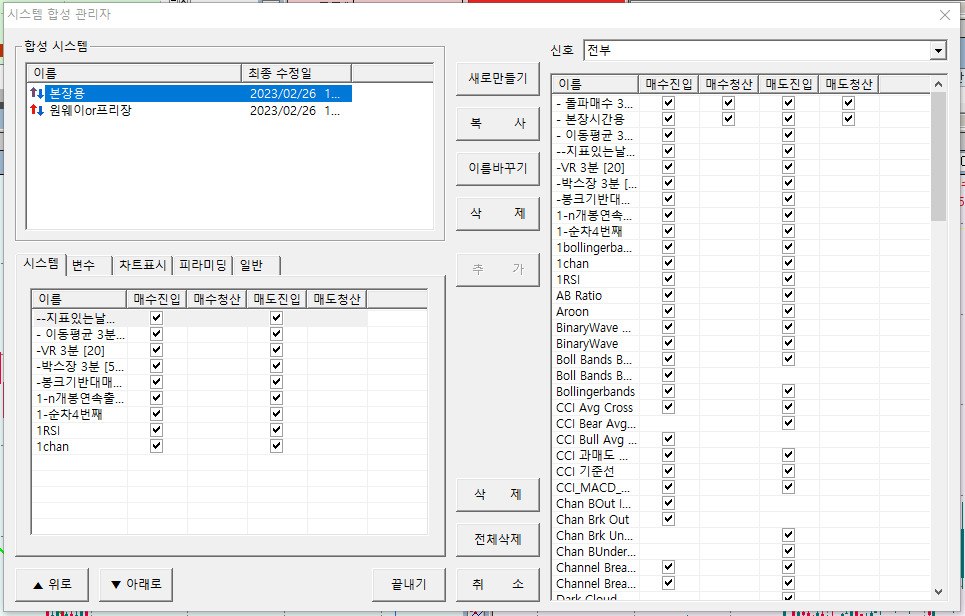The width and height of the screenshot is (965, 616).
Task: Switch to the 차트표시 tab
Action: point(143,265)
